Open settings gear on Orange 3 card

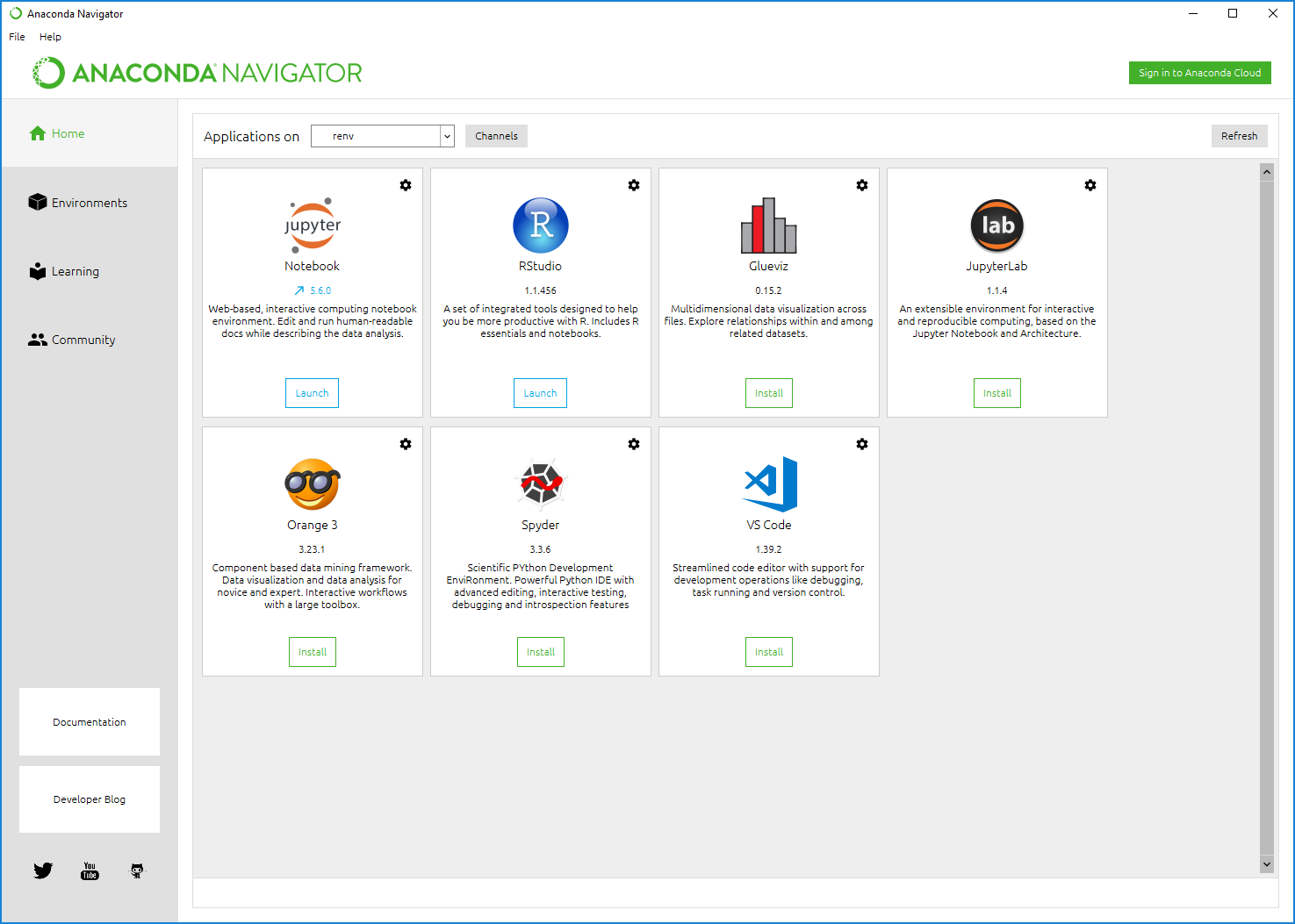tap(406, 444)
